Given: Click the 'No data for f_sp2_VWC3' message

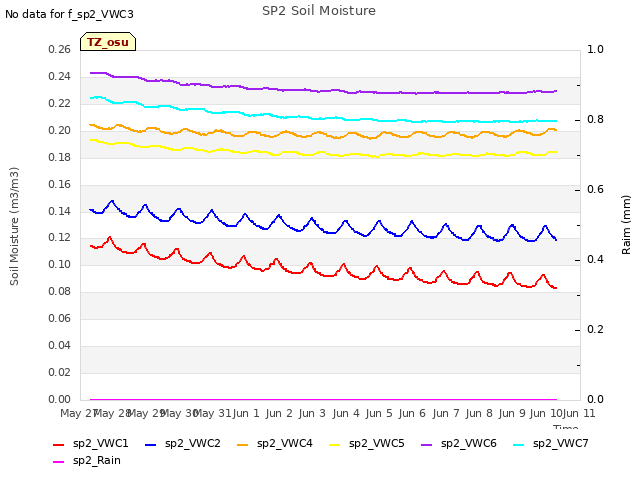Looking at the screenshot, I should (69, 14).
